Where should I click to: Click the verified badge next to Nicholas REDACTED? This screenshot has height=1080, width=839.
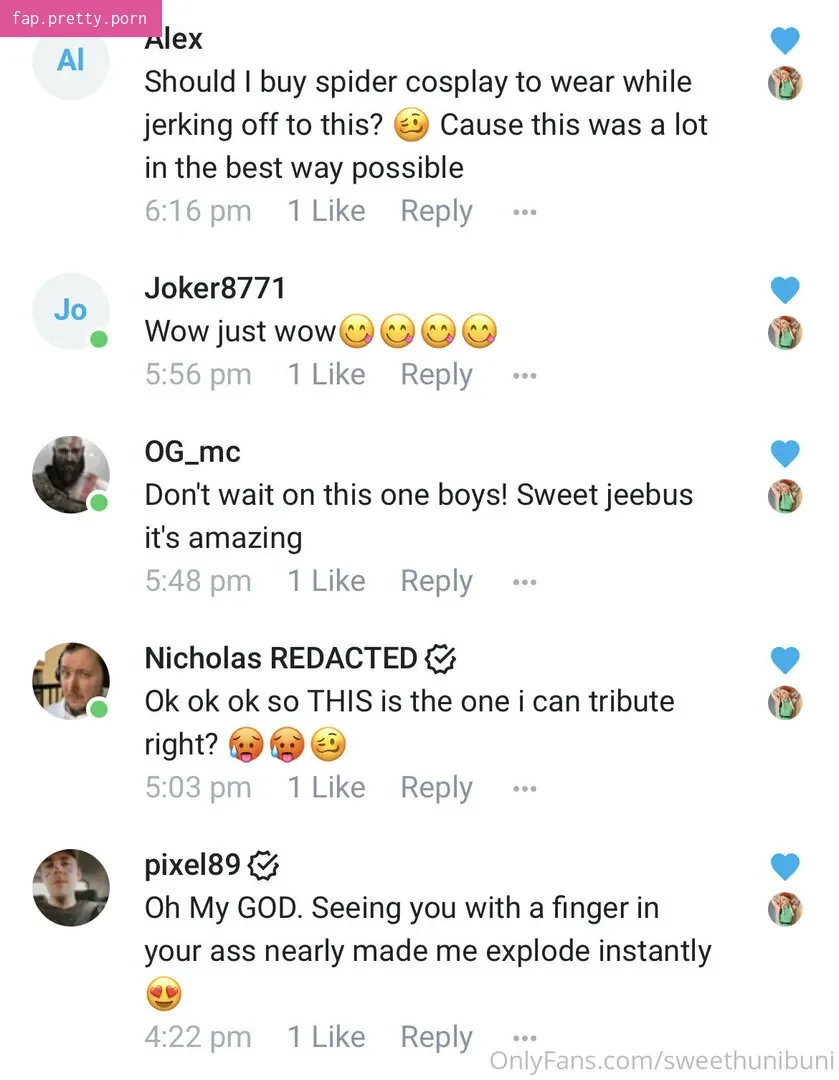440,659
